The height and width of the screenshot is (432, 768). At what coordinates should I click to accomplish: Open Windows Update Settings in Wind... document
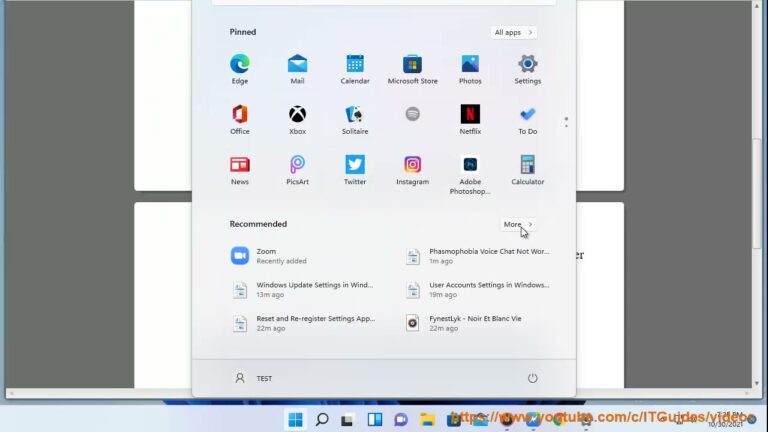pos(304,289)
